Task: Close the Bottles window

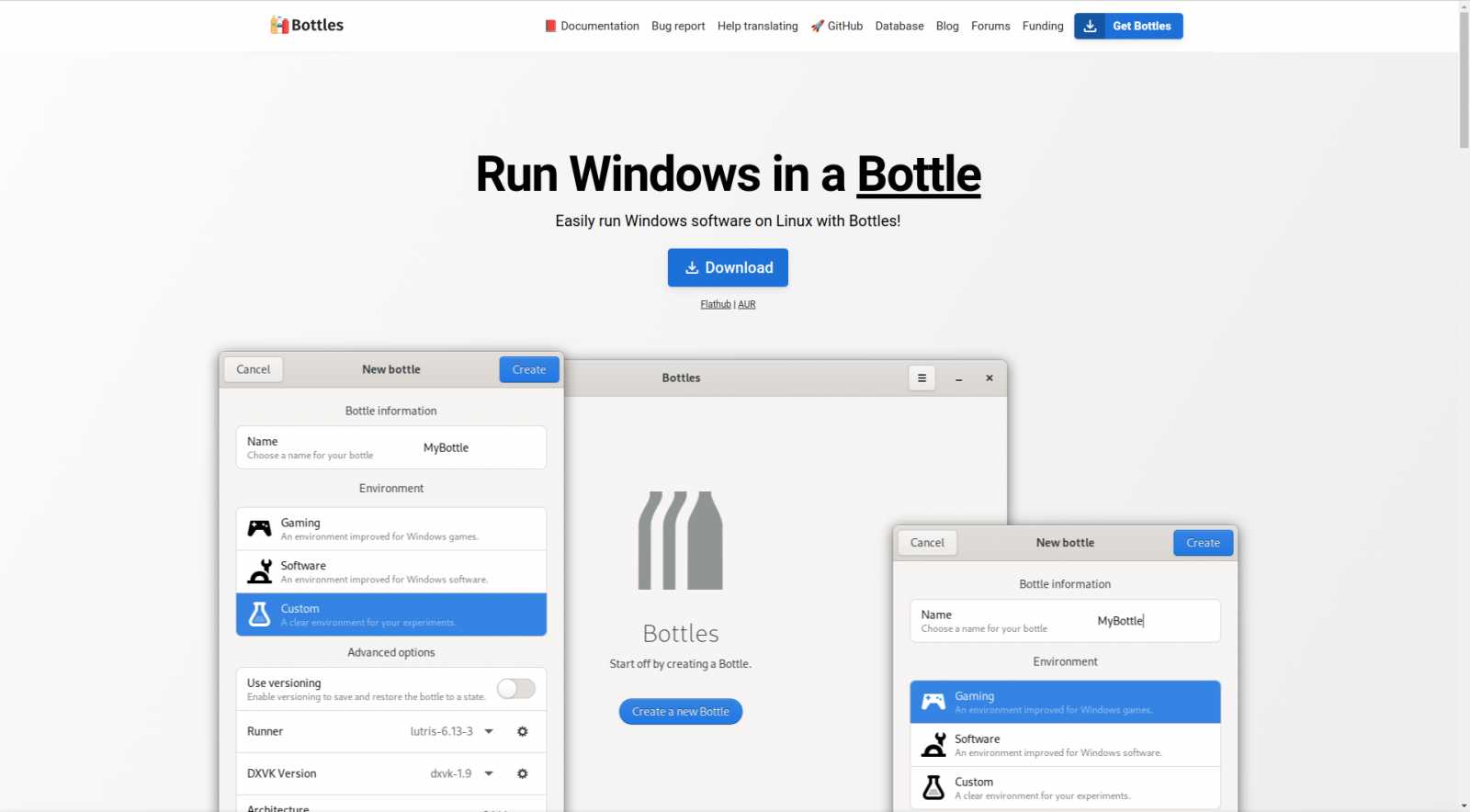Action: click(x=989, y=378)
